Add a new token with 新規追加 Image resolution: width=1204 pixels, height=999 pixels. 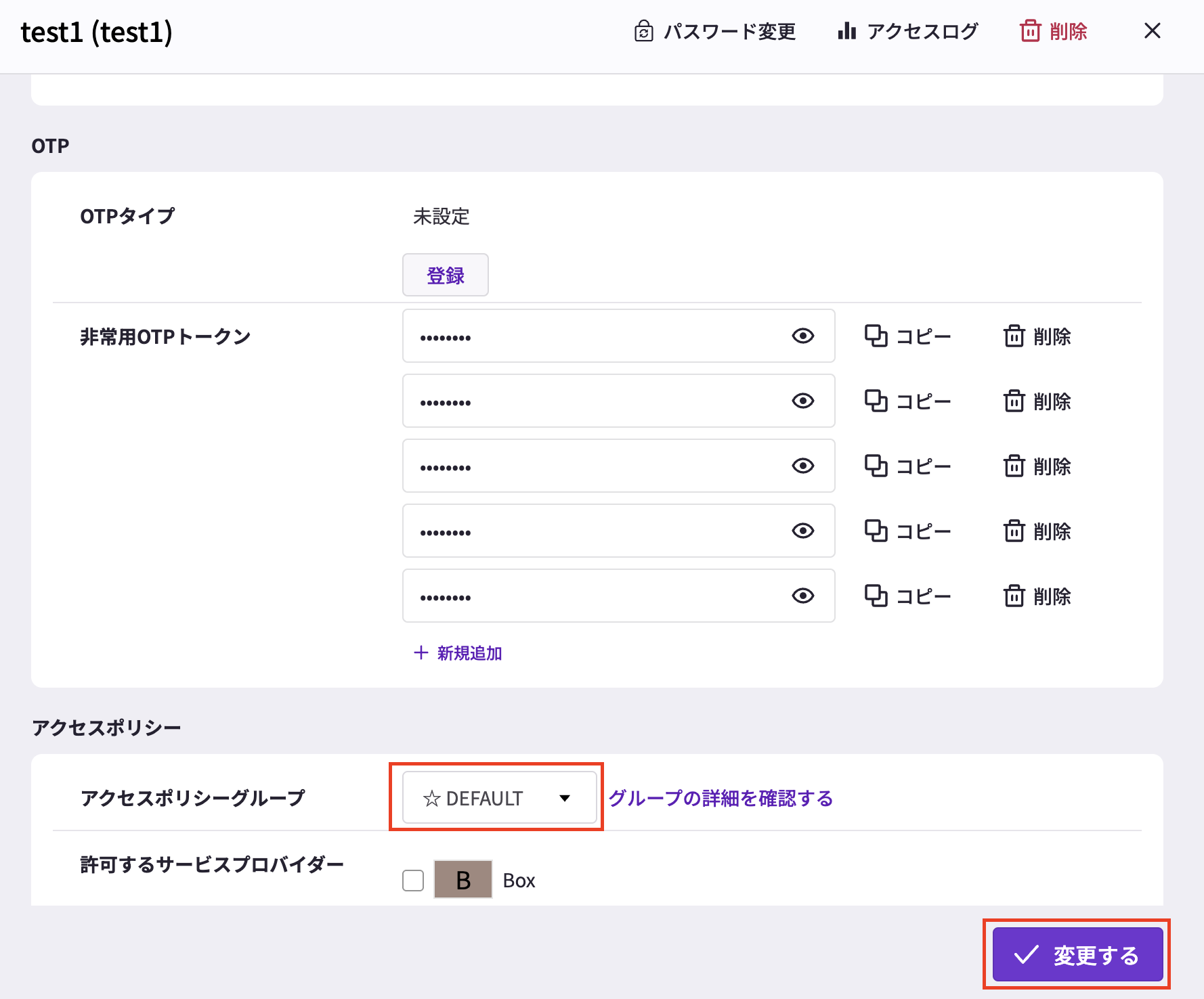tap(458, 653)
